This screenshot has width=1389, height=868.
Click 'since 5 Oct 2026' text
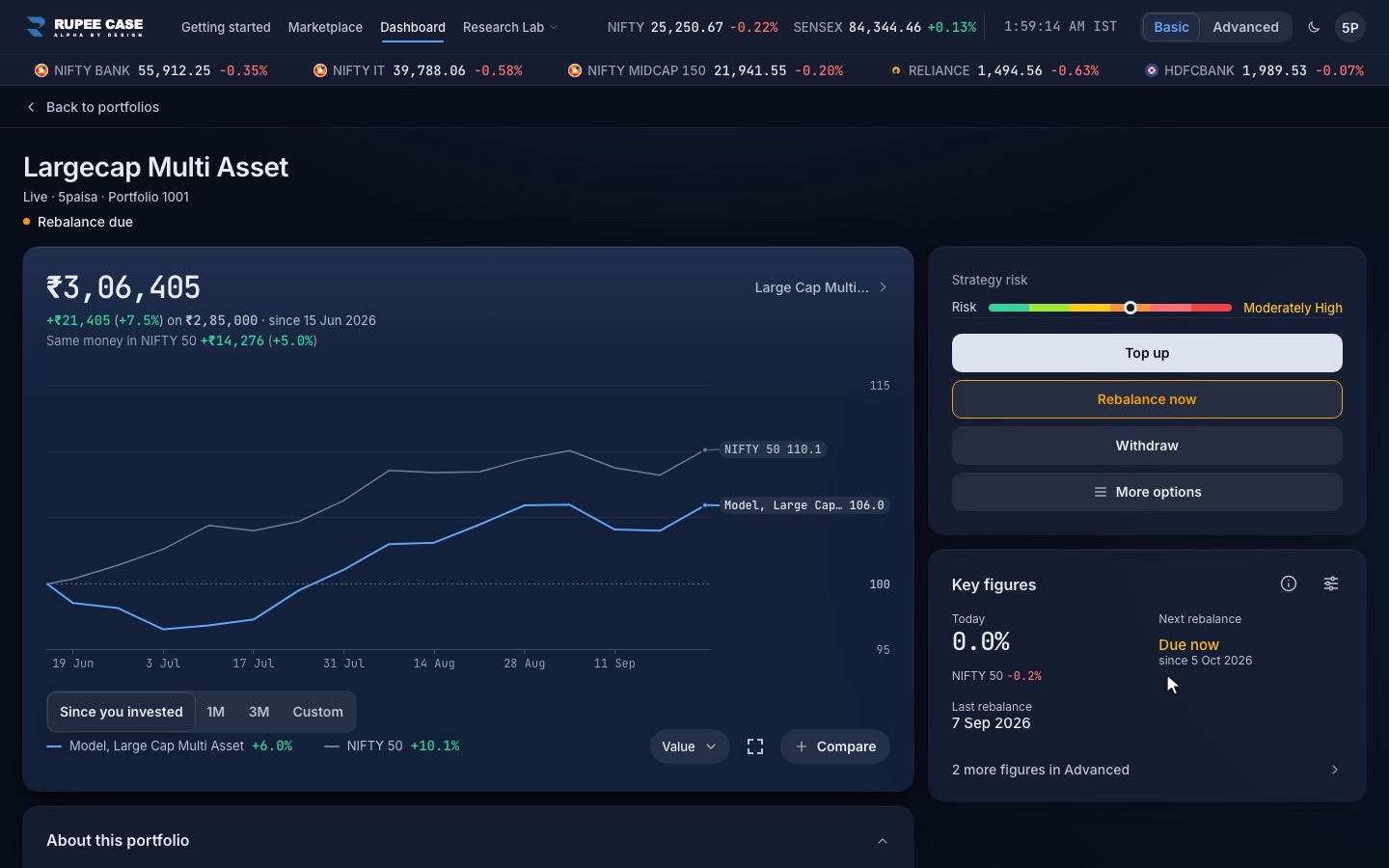pyautogui.click(x=1206, y=661)
